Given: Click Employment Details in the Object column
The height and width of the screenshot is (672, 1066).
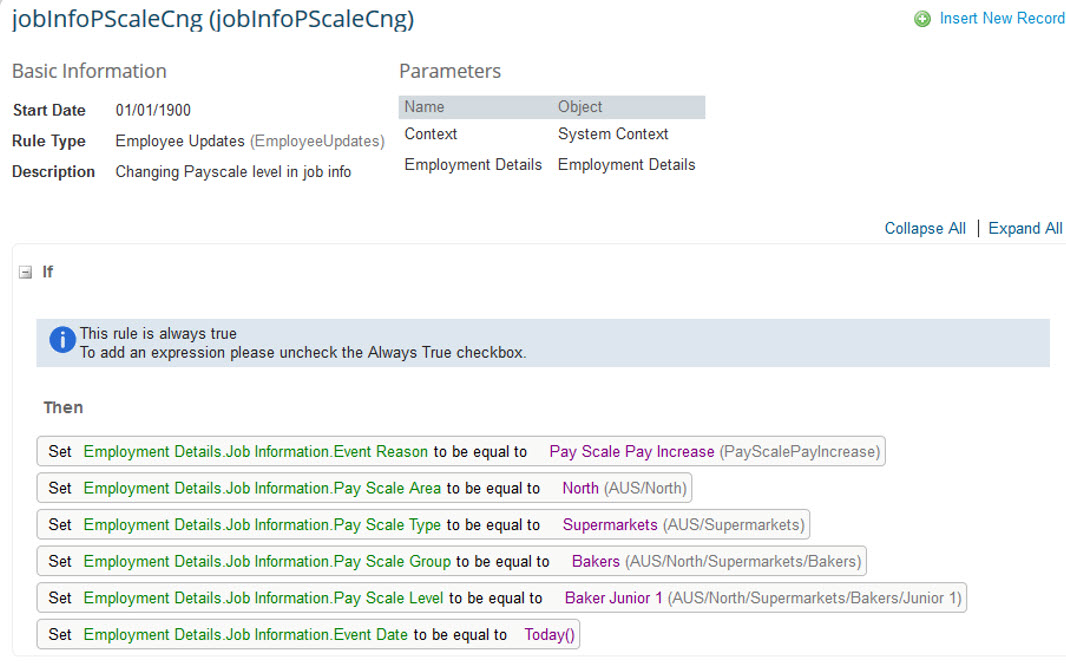Looking at the screenshot, I should pos(626,165).
